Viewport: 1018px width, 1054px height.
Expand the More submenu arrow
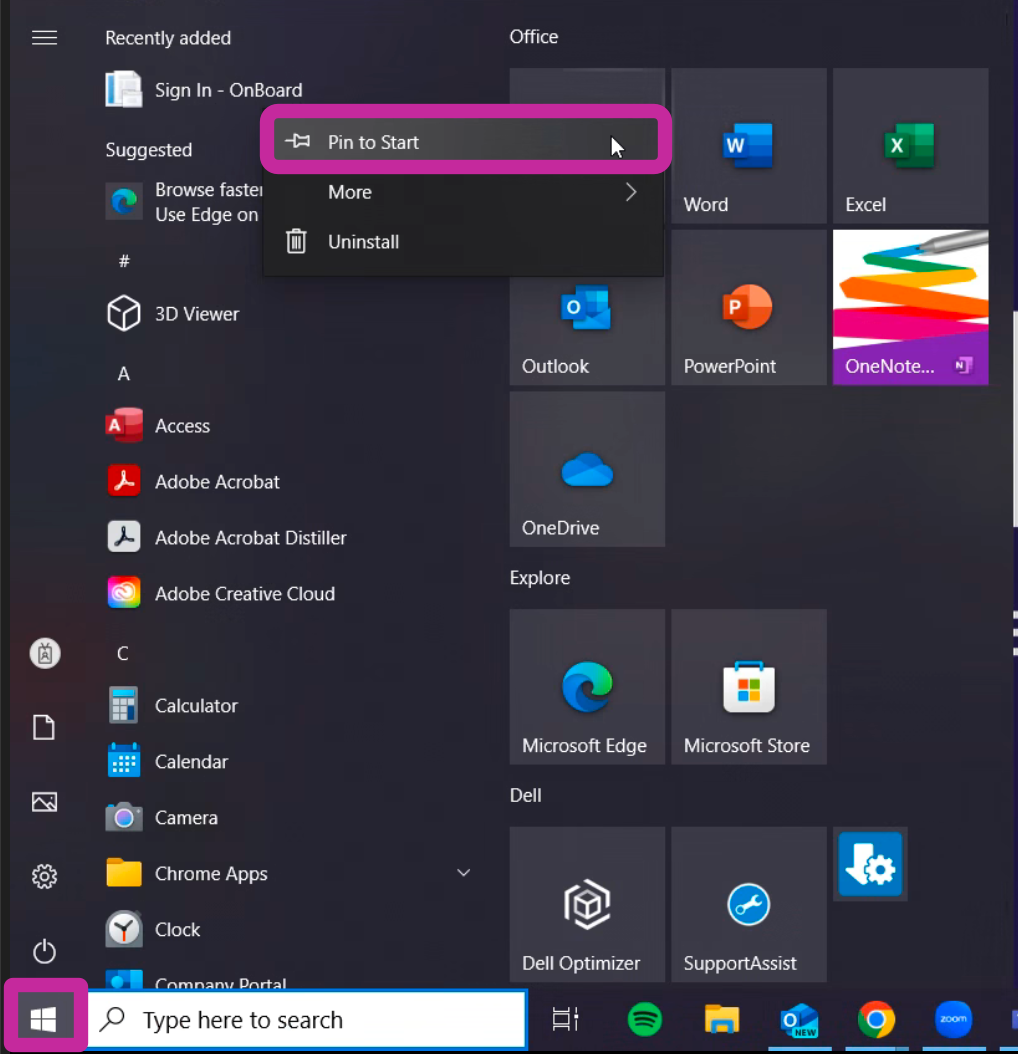631,192
